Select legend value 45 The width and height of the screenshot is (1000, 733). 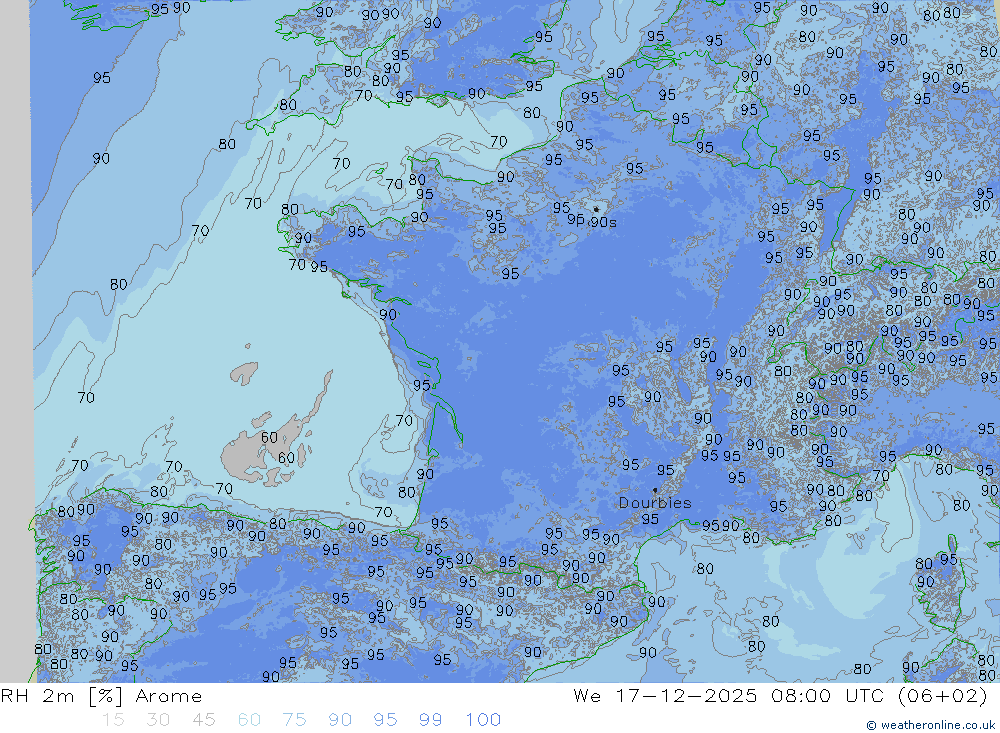coord(204,720)
